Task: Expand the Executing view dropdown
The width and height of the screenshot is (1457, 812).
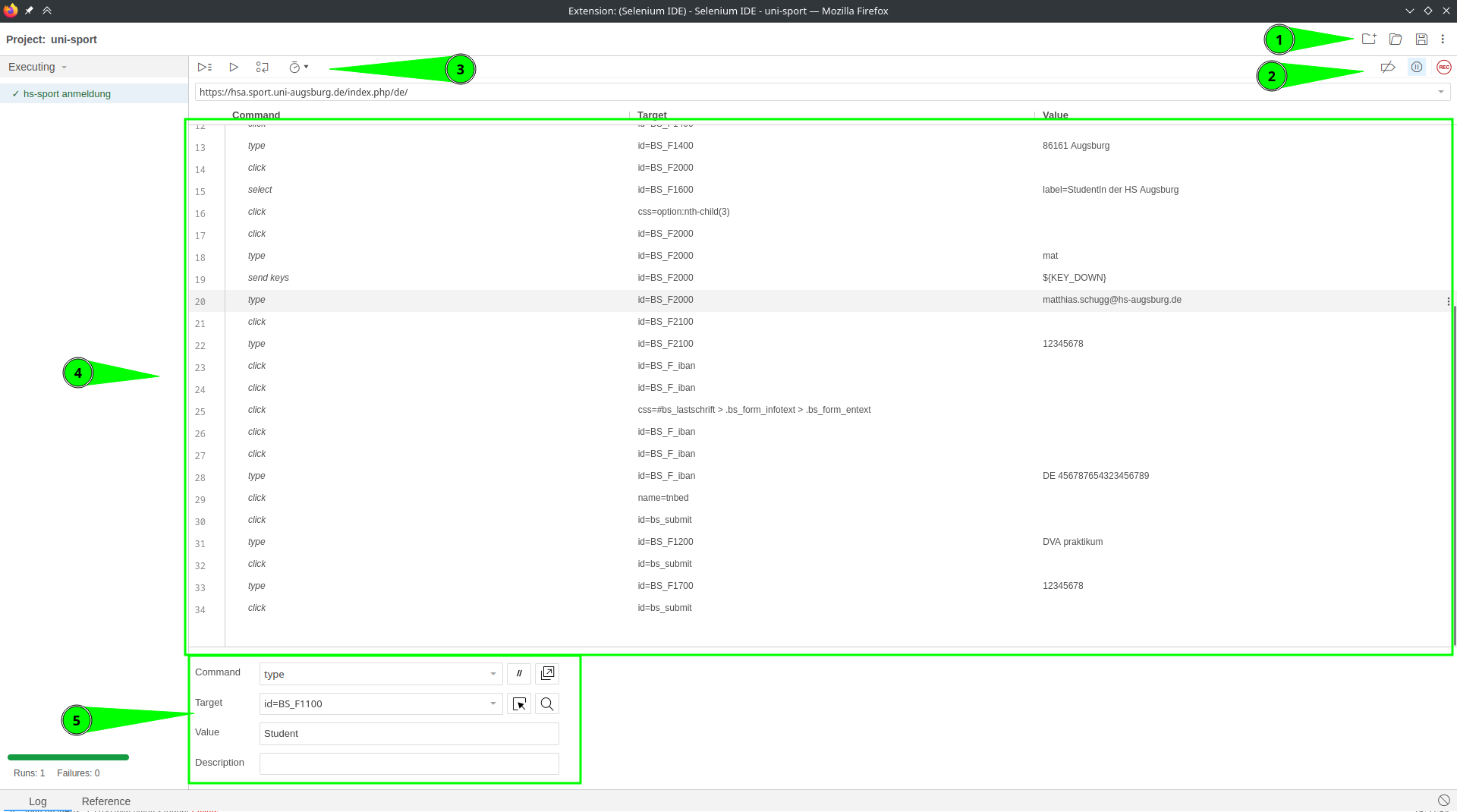Action: (65, 68)
